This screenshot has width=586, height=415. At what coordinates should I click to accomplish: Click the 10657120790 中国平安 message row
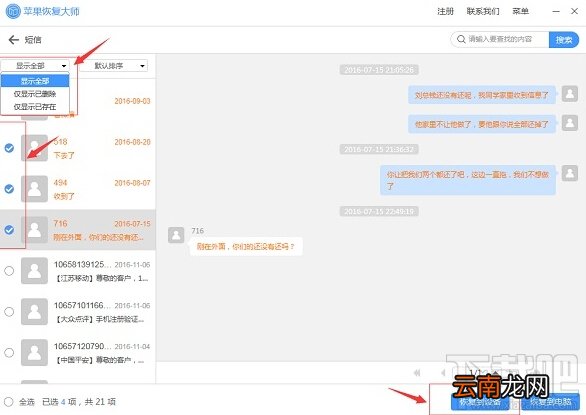point(78,353)
